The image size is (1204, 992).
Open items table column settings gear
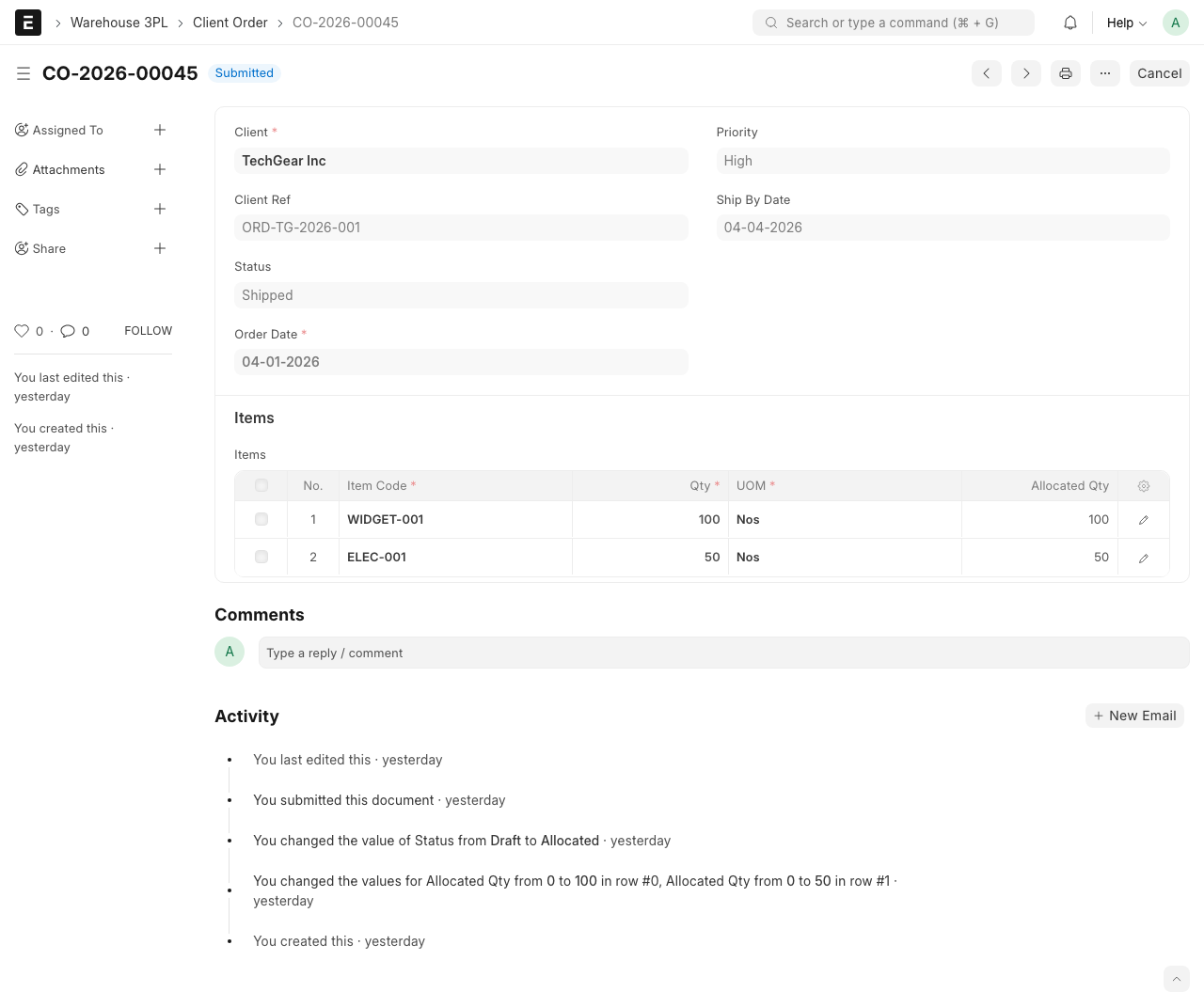1144,486
